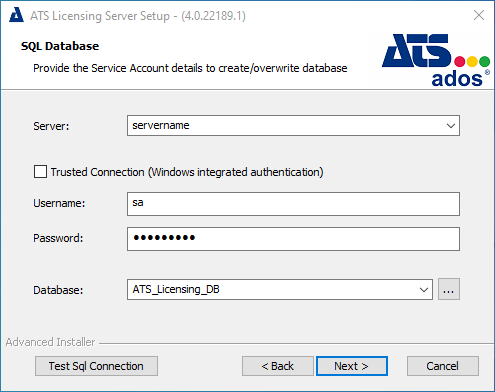Screen dimensions: 495x392
Task: Click into the servername combo box text
Action: [x=287, y=126]
